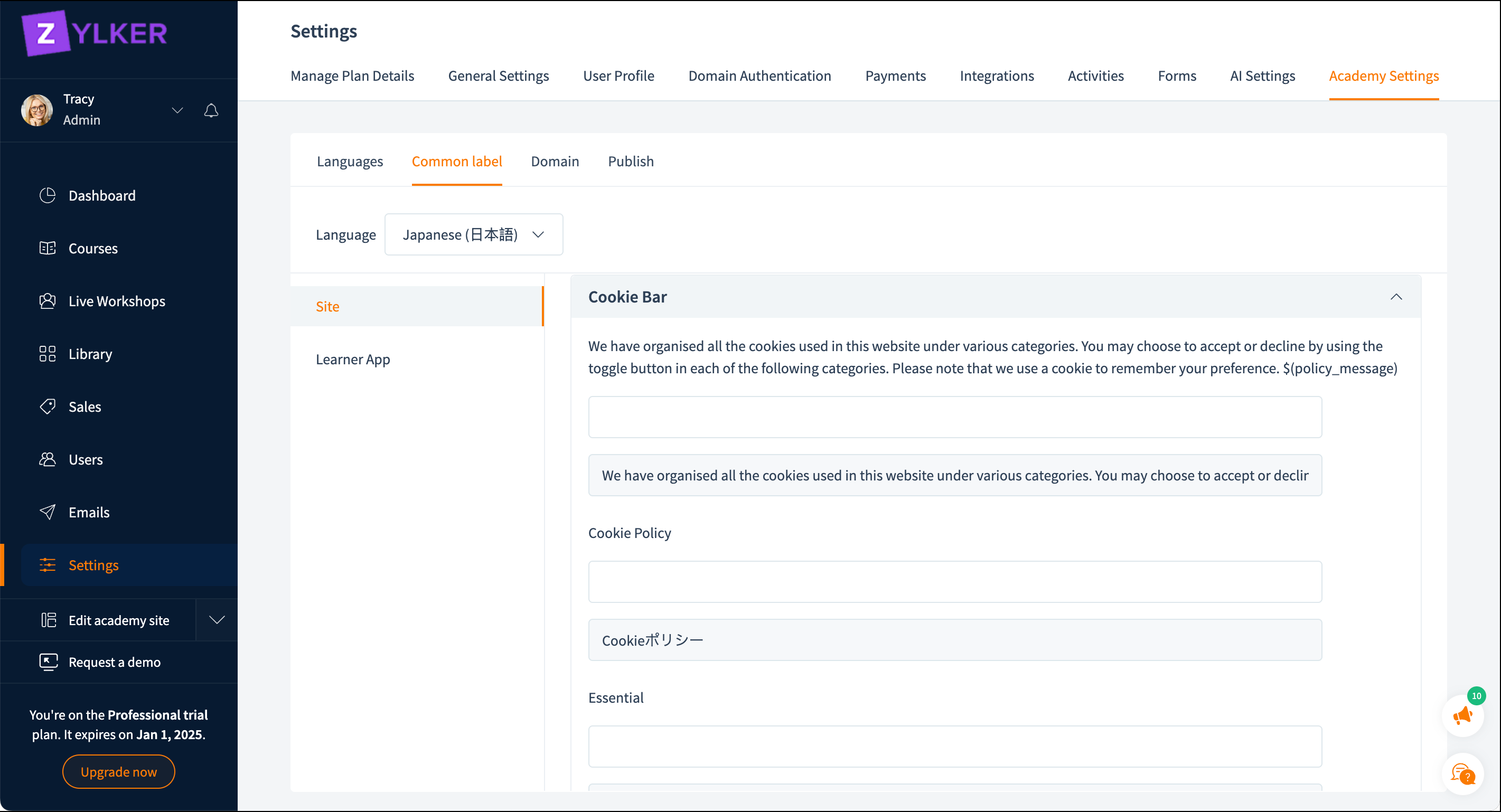Image resolution: width=1501 pixels, height=812 pixels.
Task: Open Dashboard from the sidebar
Action: pyautogui.click(x=101, y=196)
